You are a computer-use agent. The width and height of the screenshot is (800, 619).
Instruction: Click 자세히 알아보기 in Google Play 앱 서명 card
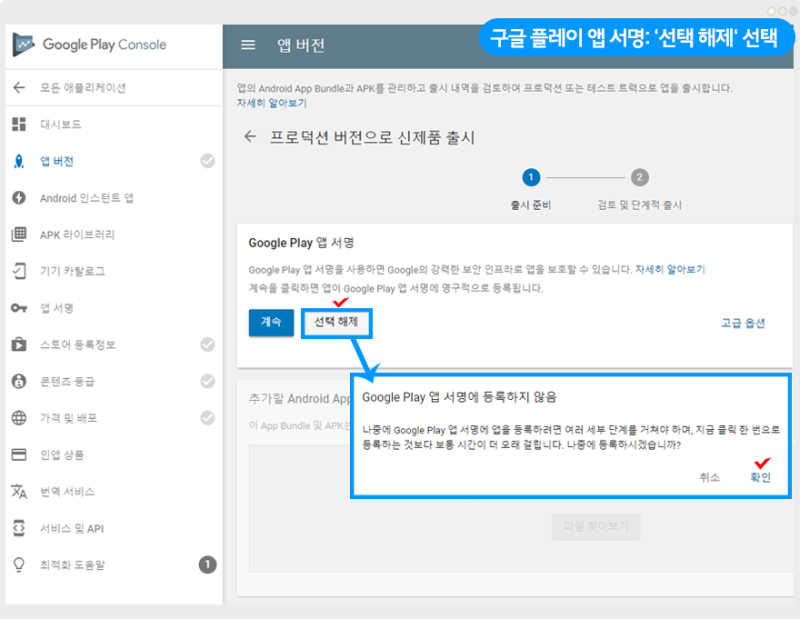tap(670, 269)
